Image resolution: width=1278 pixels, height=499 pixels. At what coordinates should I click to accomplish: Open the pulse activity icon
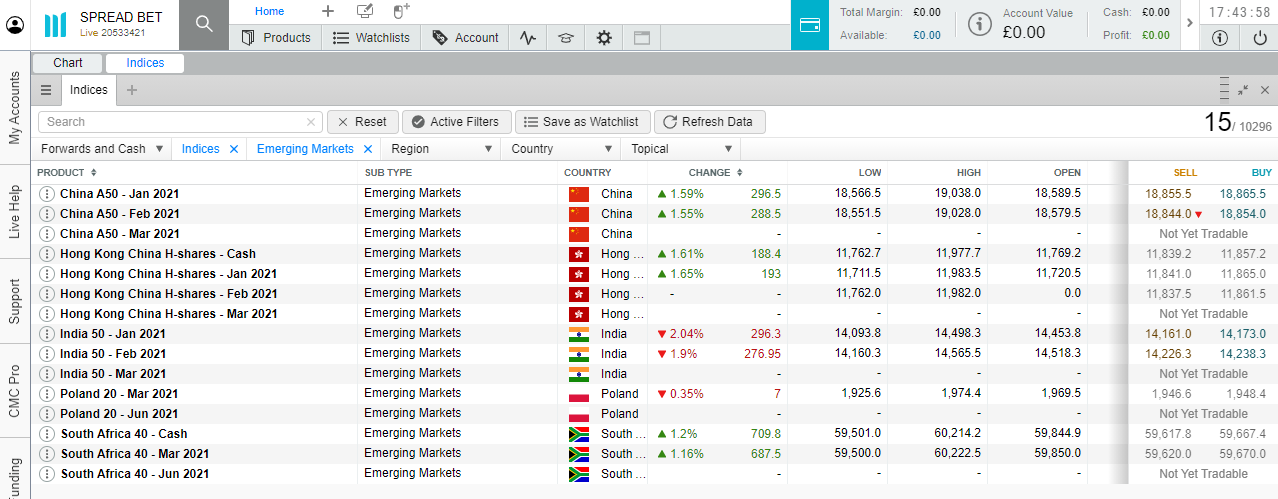point(528,38)
